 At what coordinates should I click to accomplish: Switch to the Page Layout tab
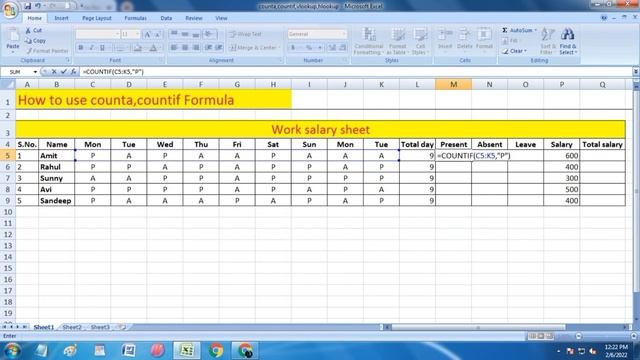click(97, 18)
